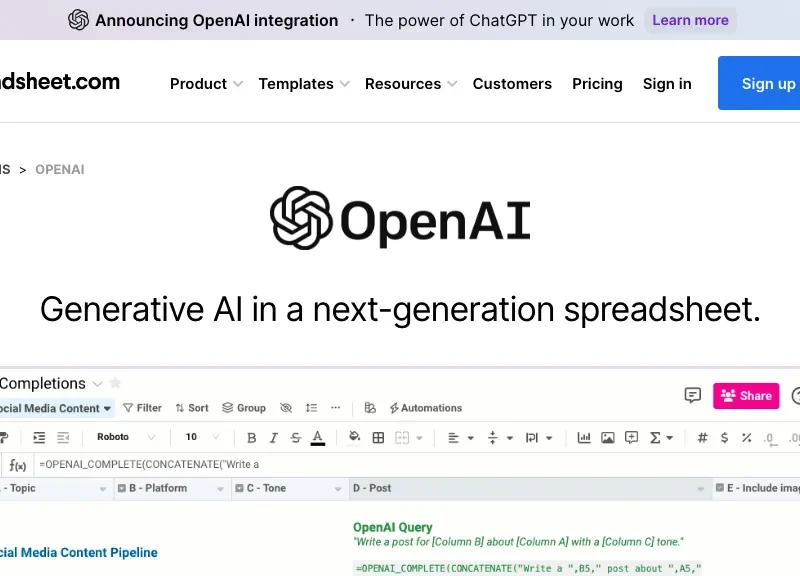Click the pink Share button
The height and width of the screenshot is (576, 800).
pos(746,395)
